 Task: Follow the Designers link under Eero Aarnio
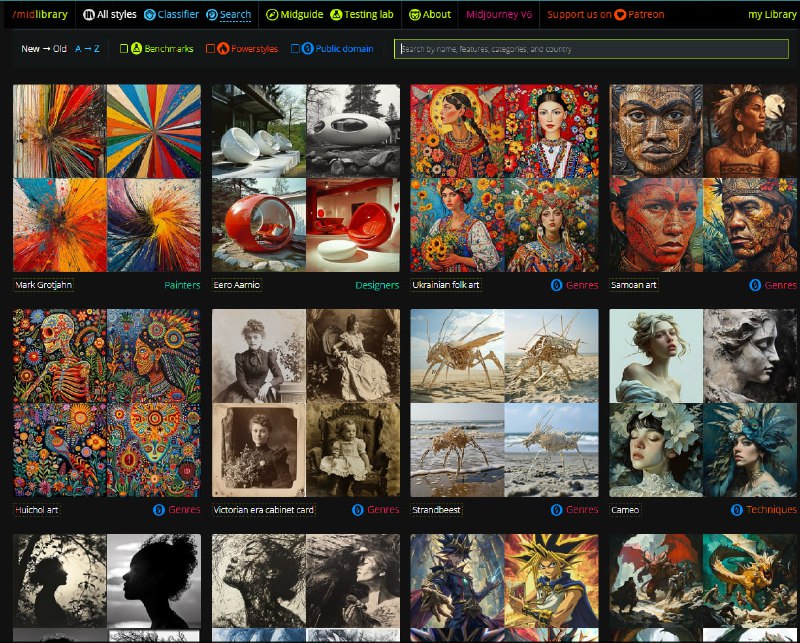coord(377,285)
